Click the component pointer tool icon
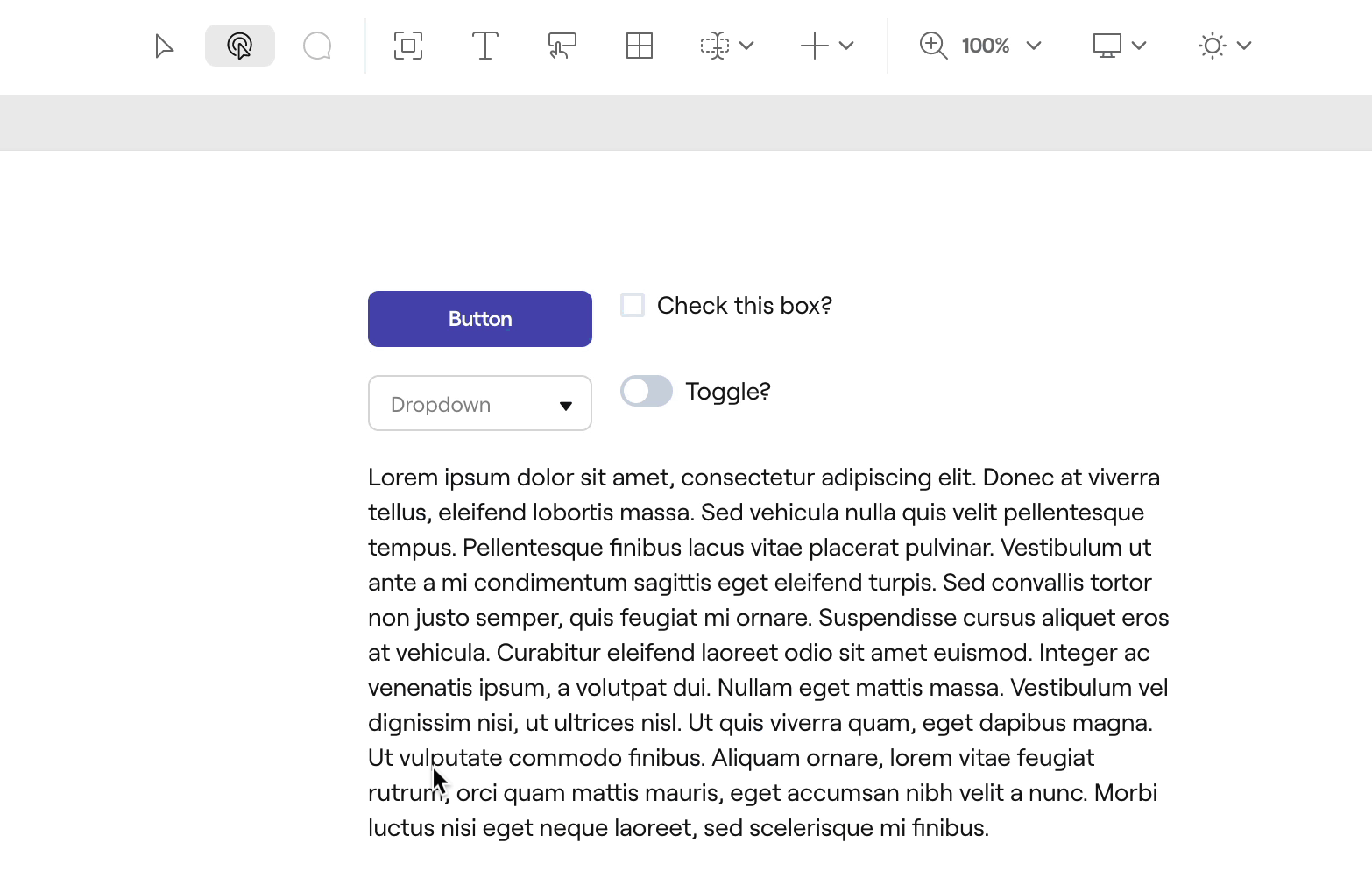Image resolution: width=1372 pixels, height=871 pixels. (562, 46)
